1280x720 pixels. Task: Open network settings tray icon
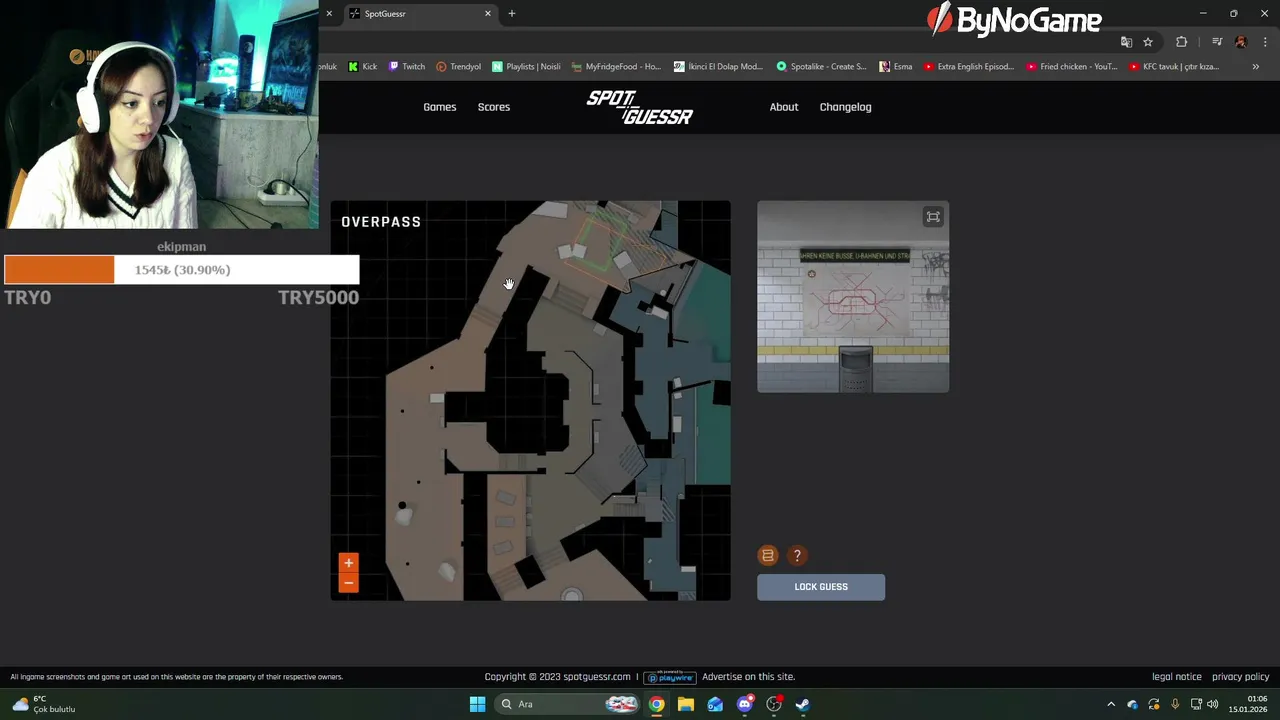pyautogui.click(x=1196, y=704)
